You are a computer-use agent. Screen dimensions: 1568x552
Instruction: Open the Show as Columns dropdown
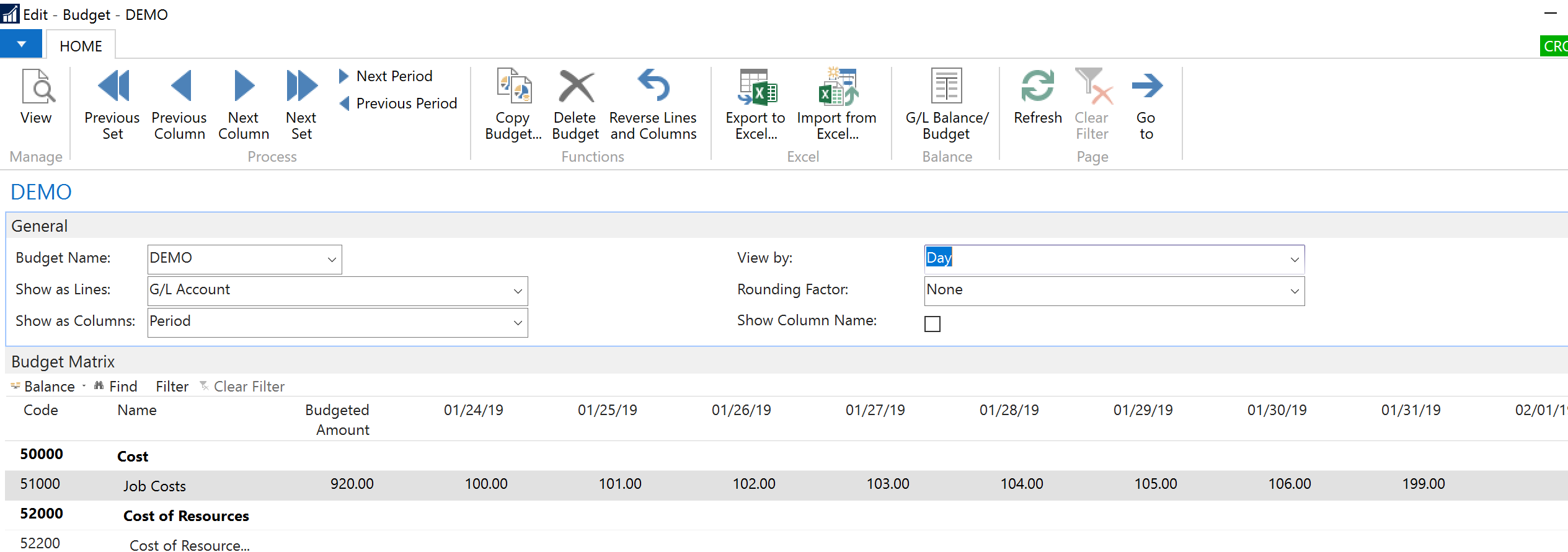pos(517,323)
